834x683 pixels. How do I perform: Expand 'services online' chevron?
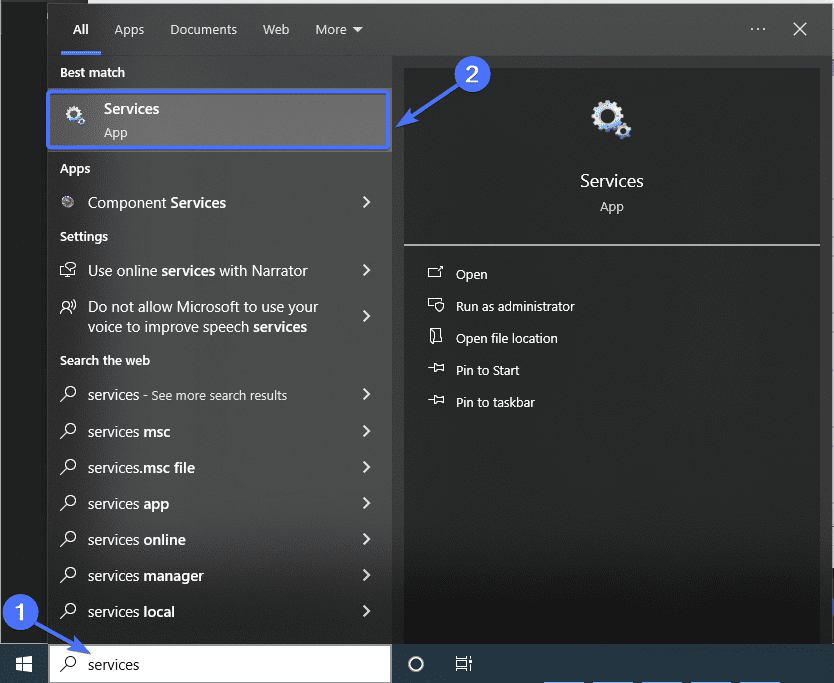click(x=366, y=539)
